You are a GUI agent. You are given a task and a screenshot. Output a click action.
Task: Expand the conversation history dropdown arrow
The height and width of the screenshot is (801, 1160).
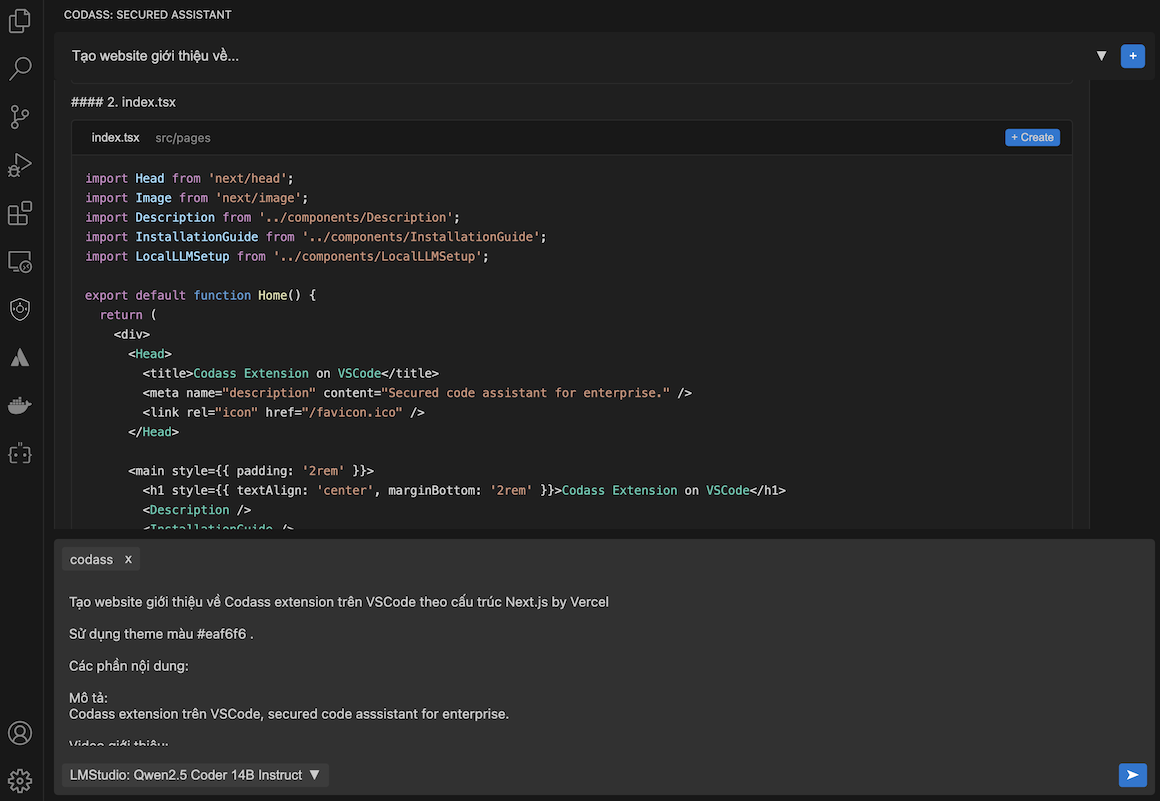point(1101,56)
